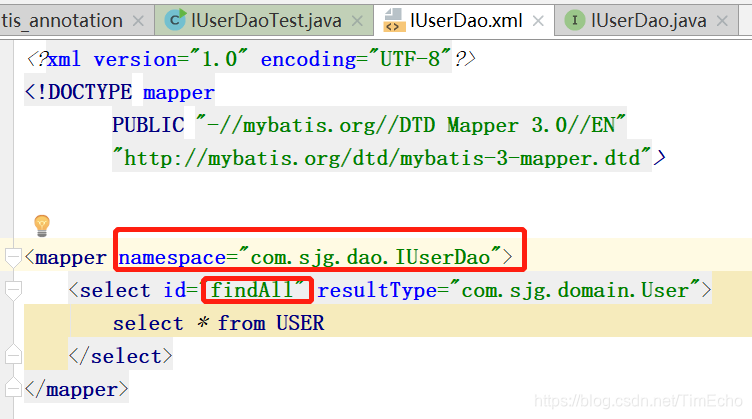
Task: Click the opening mapper tag name
Action: click(70, 258)
